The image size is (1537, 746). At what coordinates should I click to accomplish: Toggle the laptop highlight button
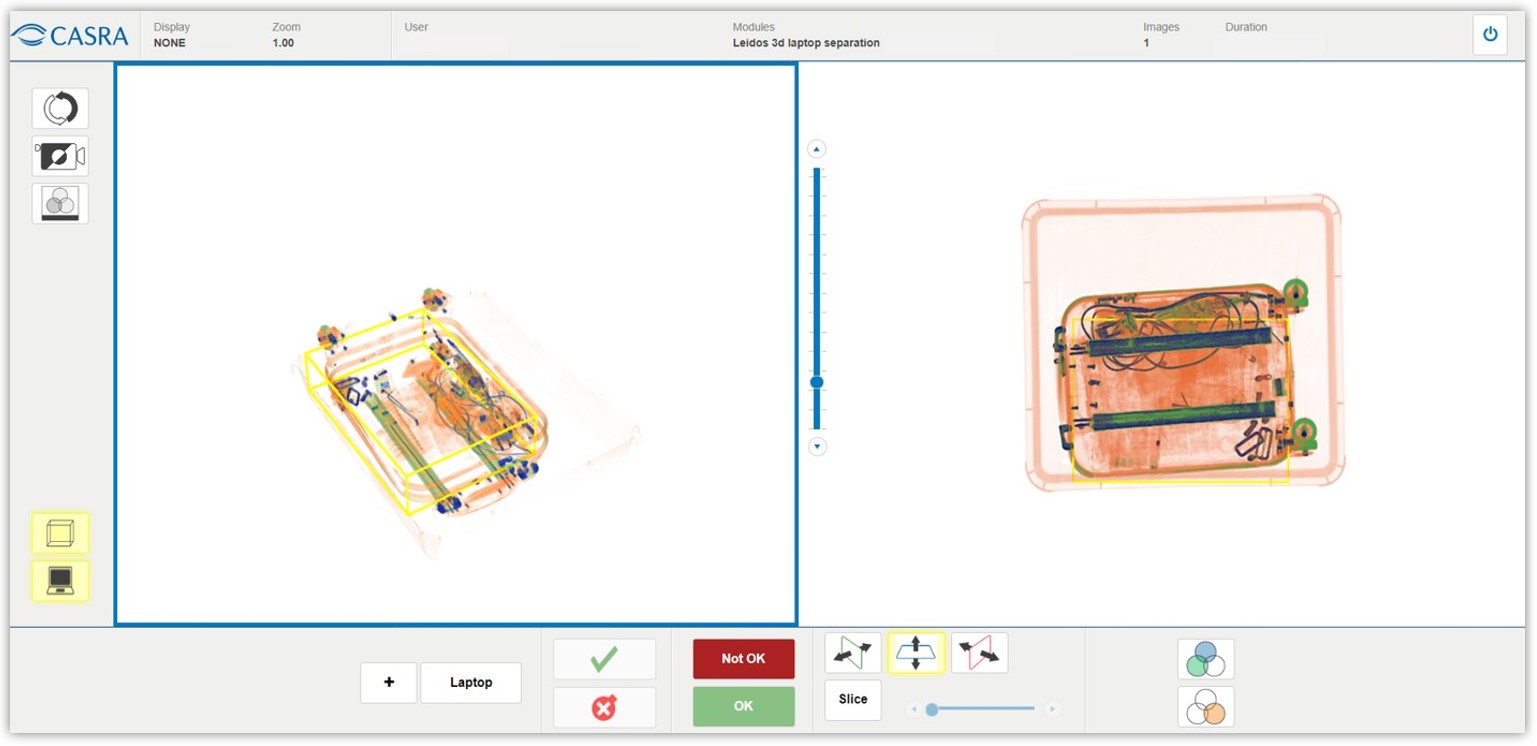click(60, 580)
